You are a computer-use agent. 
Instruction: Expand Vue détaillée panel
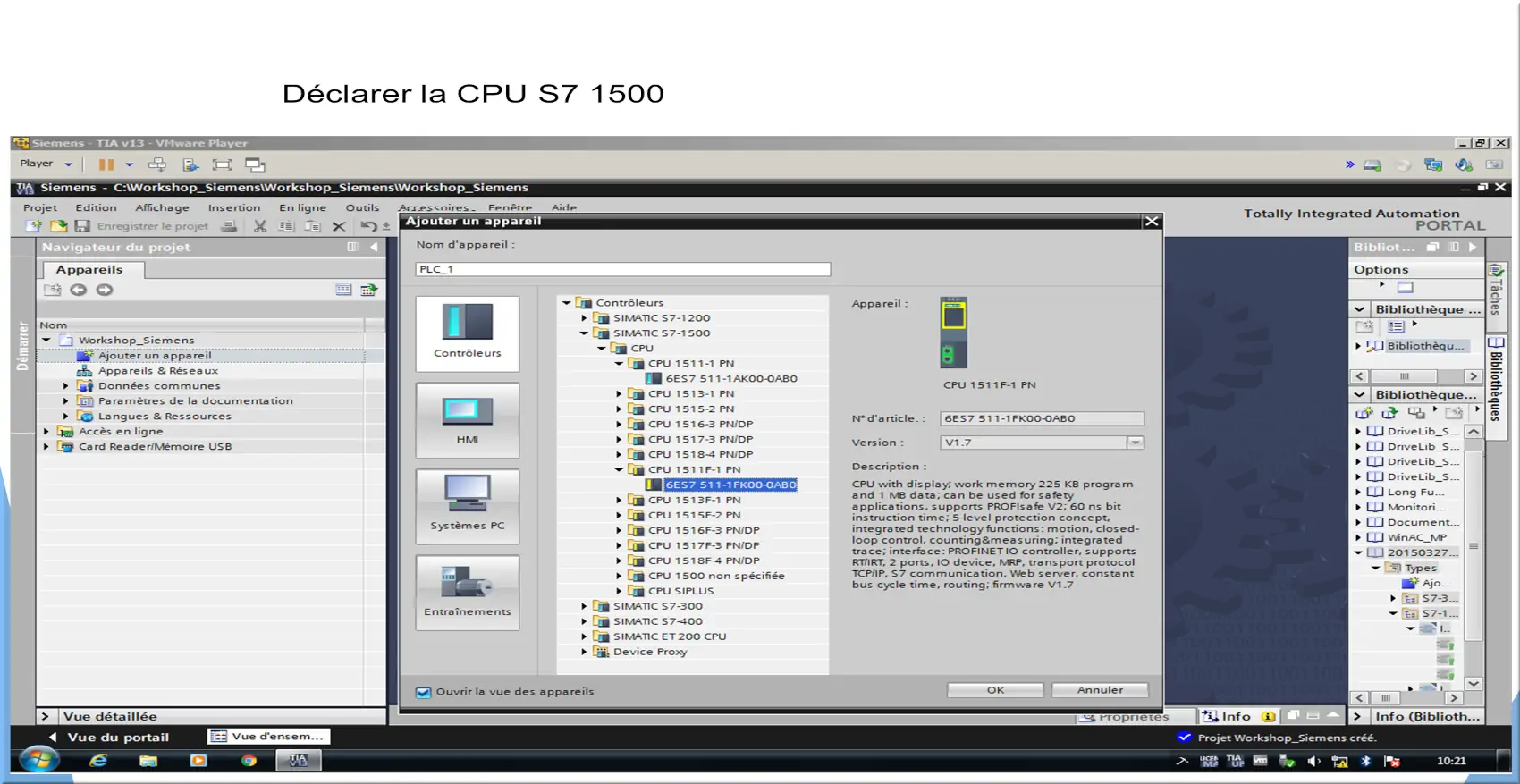(45, 717)
